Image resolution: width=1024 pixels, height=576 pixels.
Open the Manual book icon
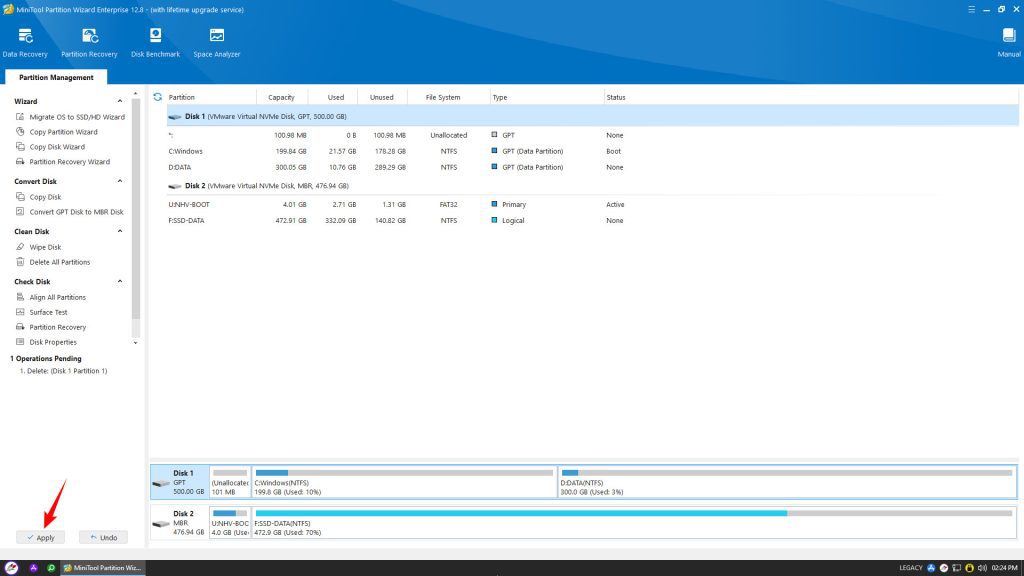[1009, 35]
